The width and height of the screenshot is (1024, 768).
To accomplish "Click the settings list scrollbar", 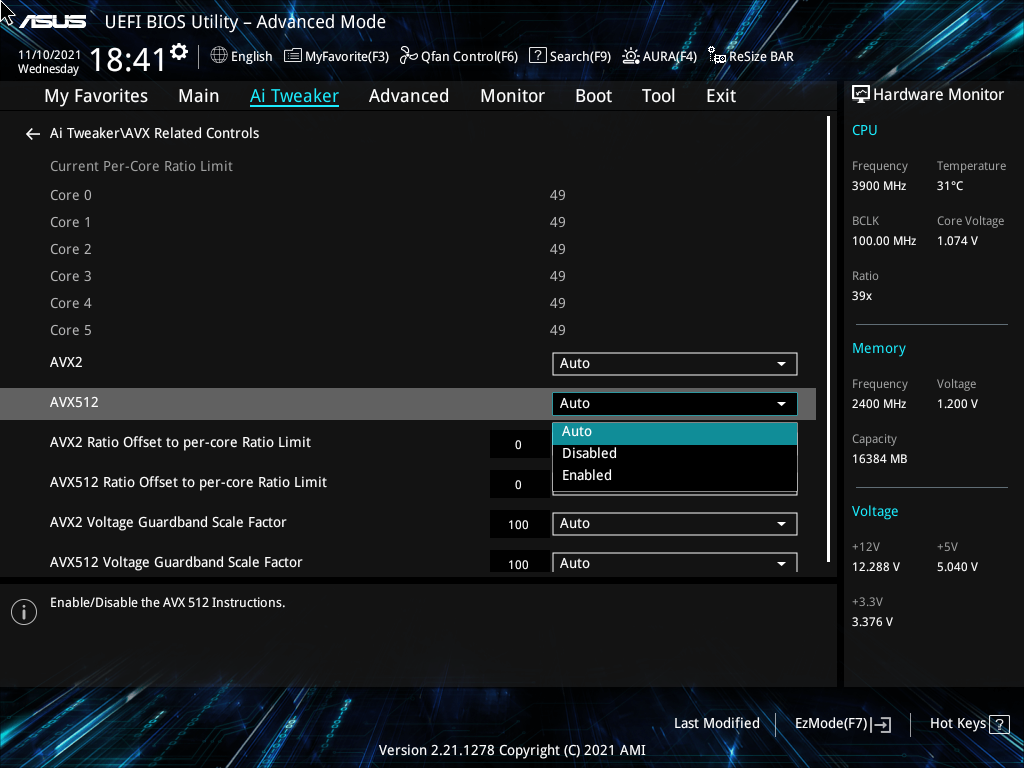I will click(x=829, y=338).
